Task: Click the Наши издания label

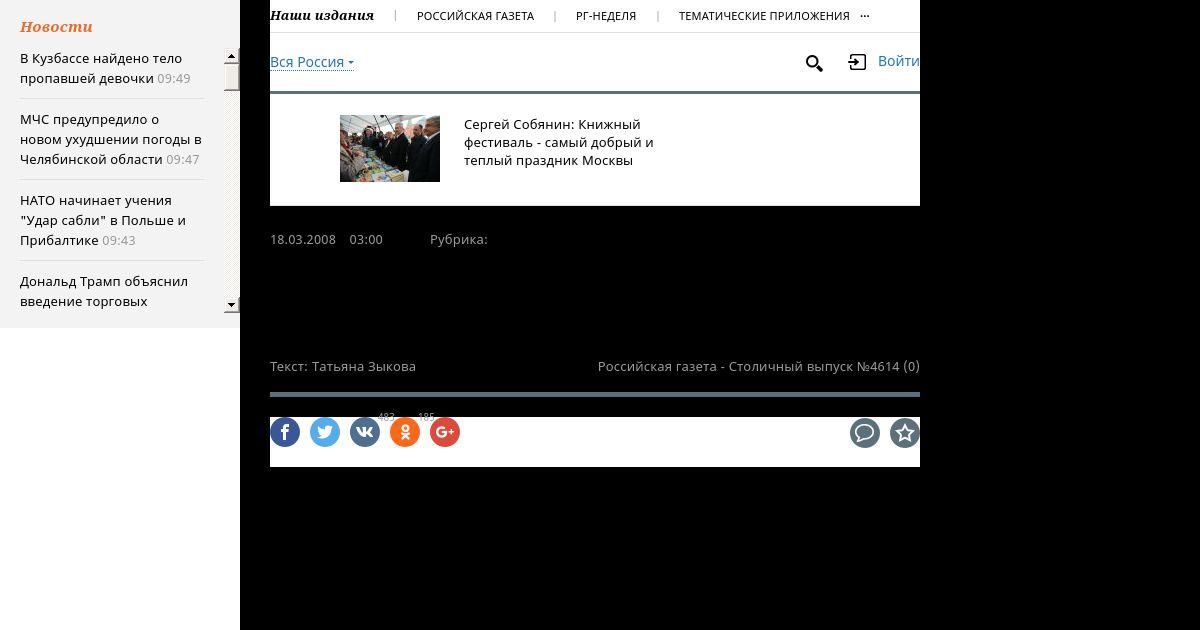Action: [x=322, y=15]
